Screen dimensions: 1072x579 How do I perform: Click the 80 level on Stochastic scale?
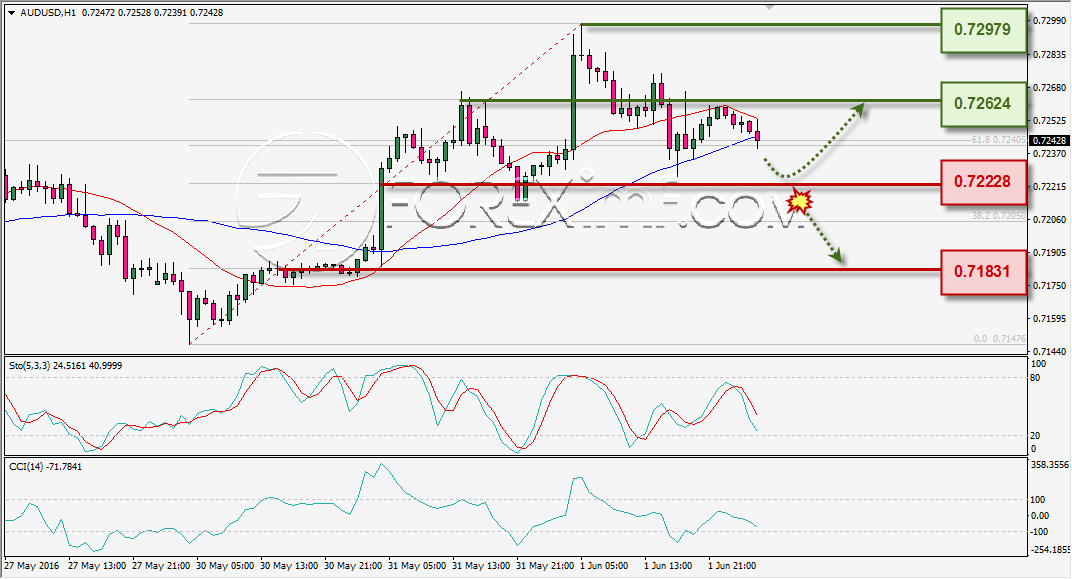(1035, 378)
